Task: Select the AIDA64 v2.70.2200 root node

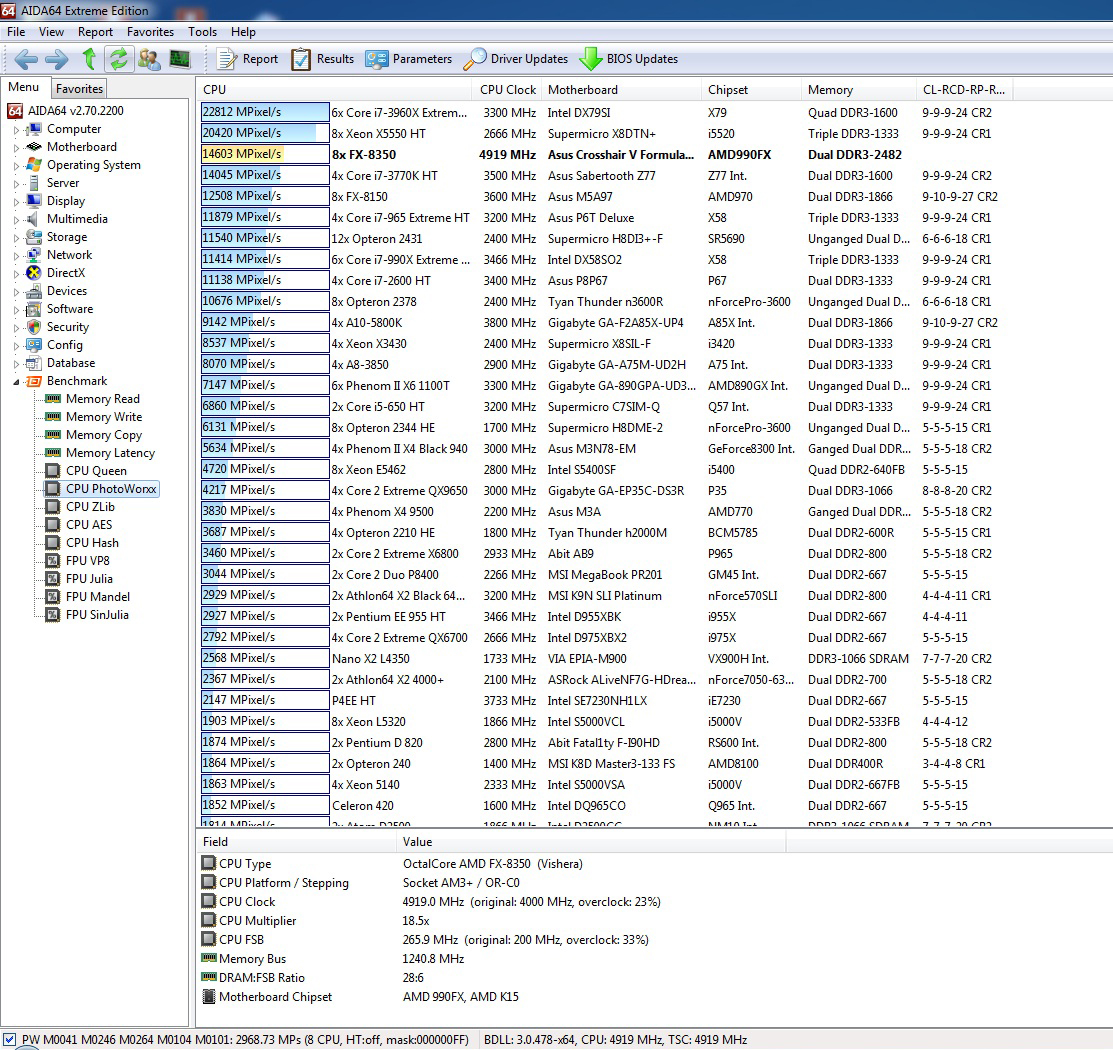Action: coord(65,111)
